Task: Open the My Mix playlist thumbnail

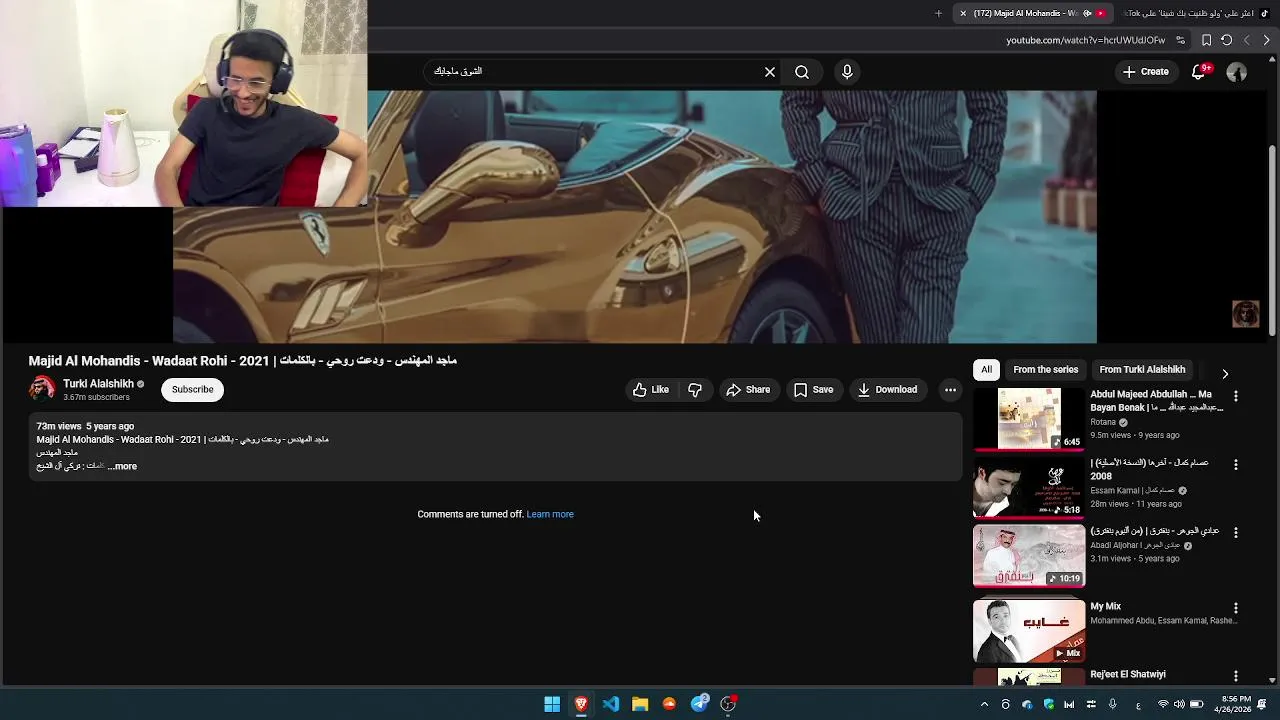Action: [1029, 631]
